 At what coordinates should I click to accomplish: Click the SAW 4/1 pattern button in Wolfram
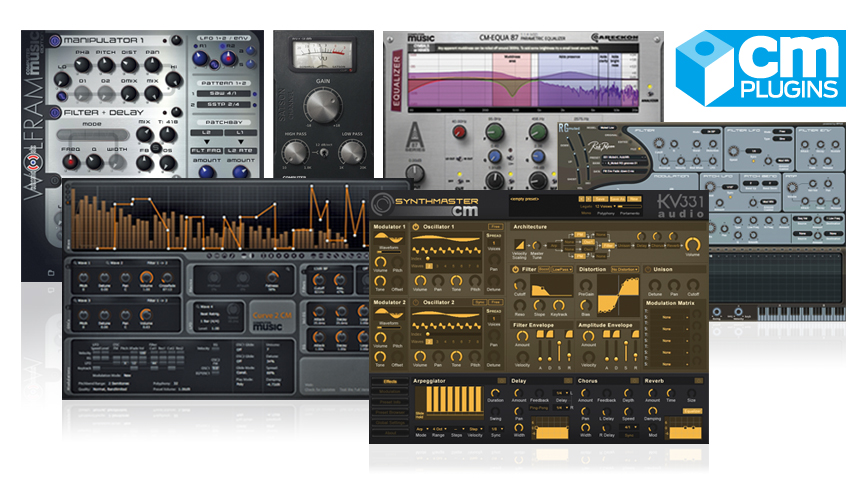(223, 93)
